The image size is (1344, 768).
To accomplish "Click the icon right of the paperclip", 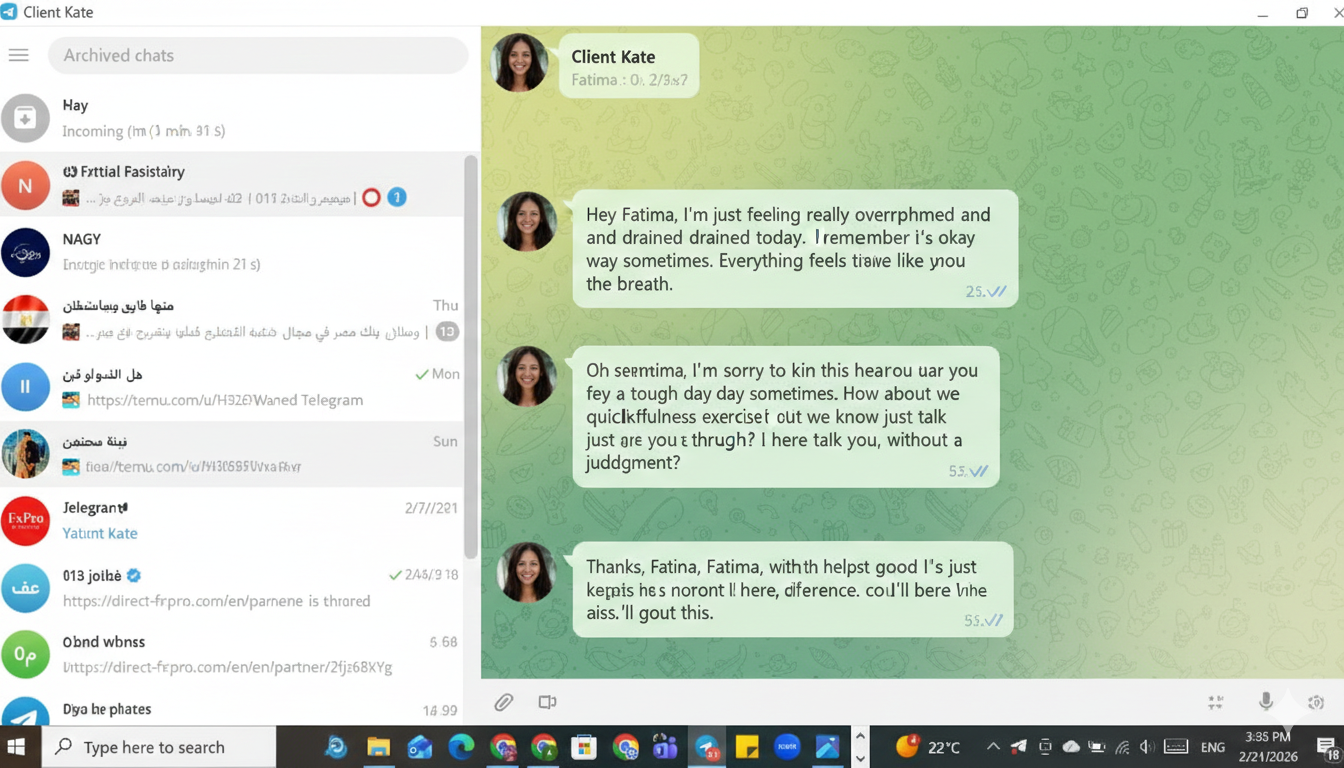I will tap(547, 702).
